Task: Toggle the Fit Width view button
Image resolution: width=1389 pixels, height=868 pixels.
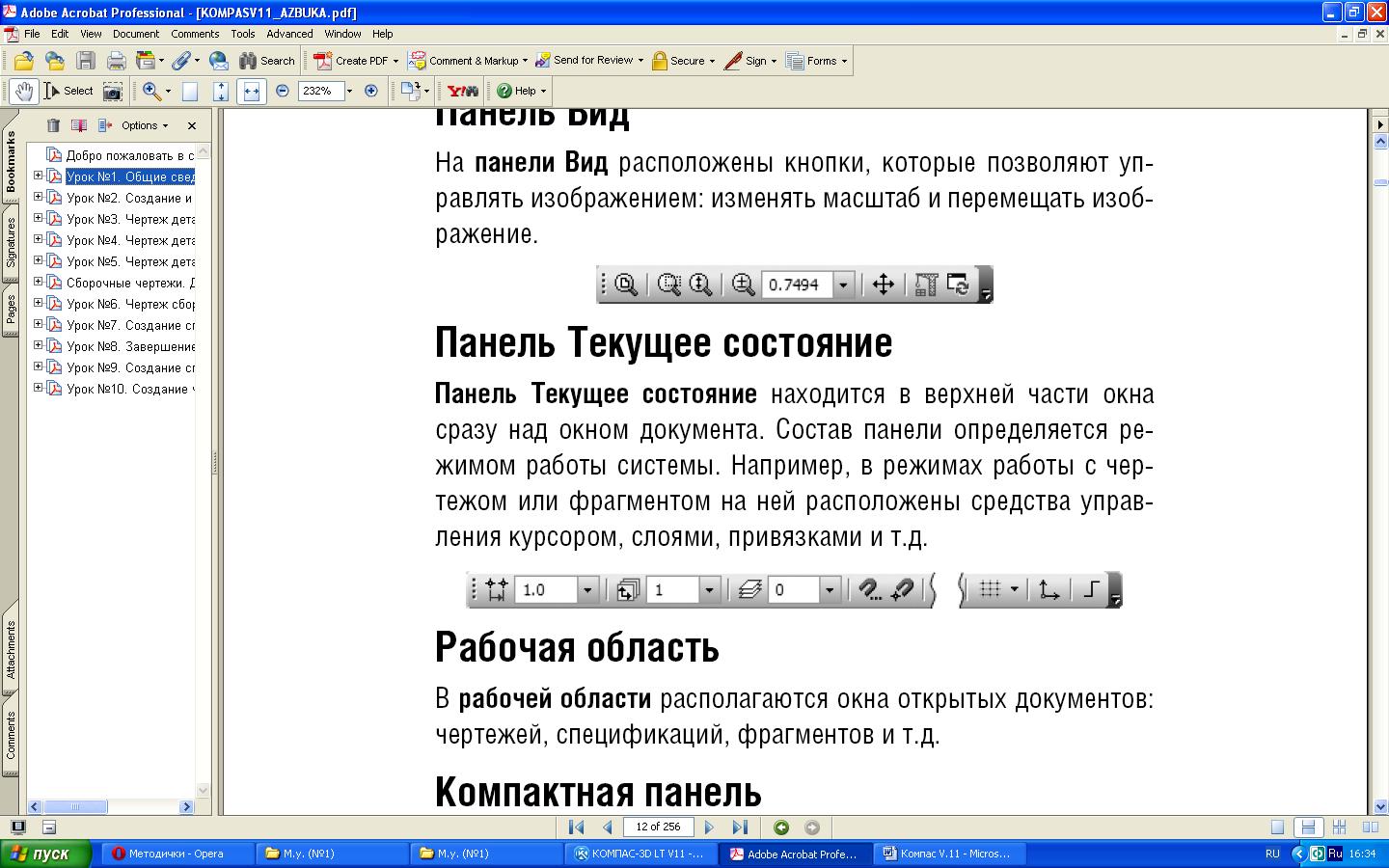Action: pyautogui.click(x=252, y=91)
